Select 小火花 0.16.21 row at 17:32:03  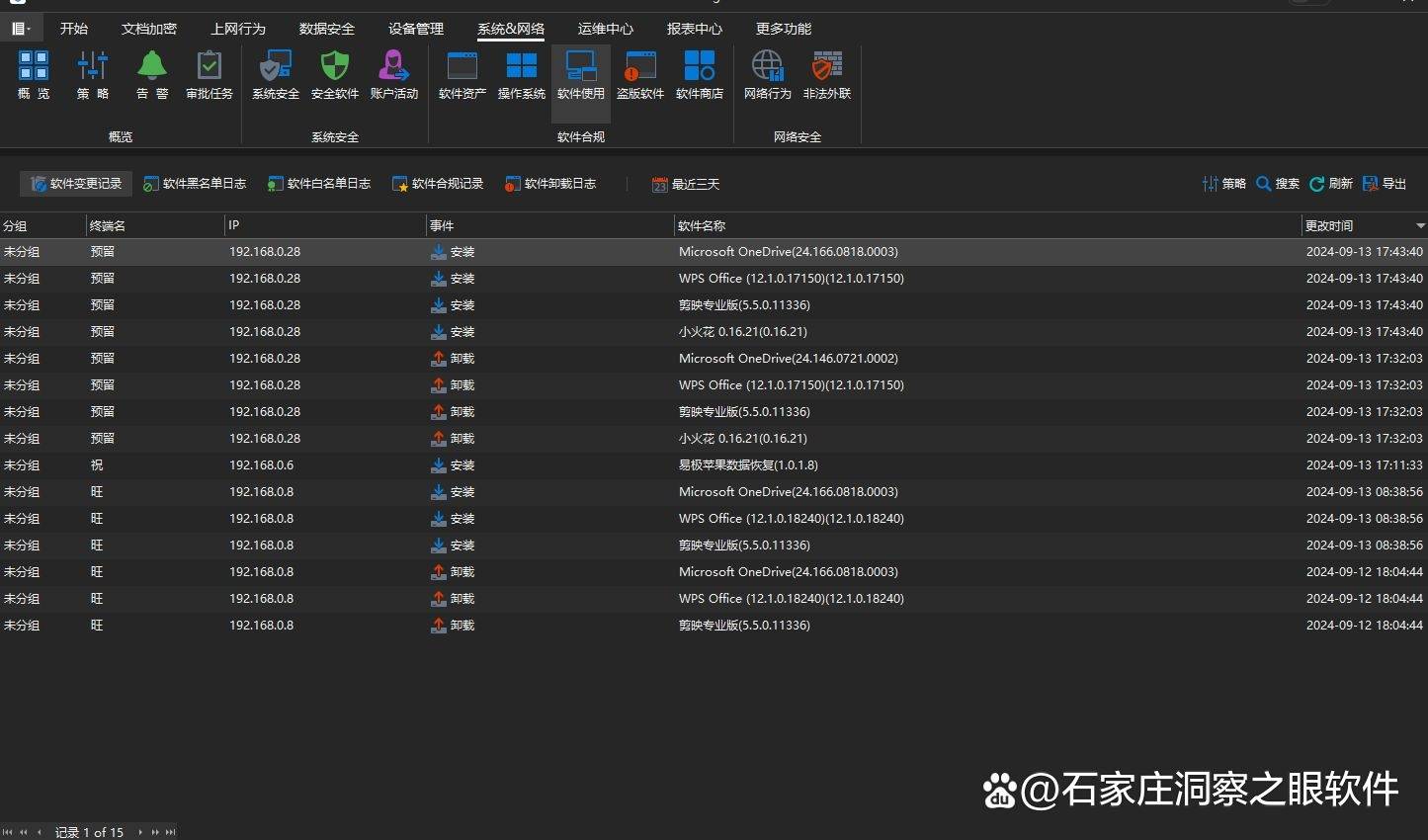[x=714, y=439]
